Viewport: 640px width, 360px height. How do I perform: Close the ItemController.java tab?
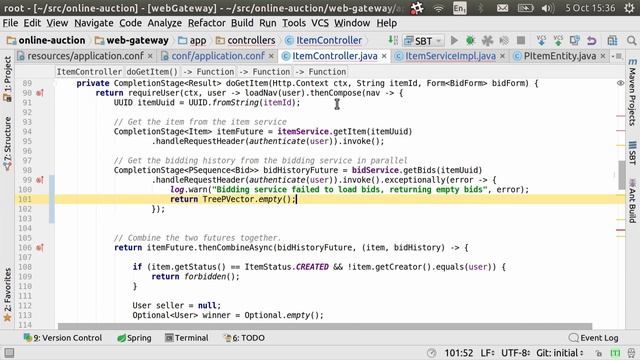coord(384,56)
